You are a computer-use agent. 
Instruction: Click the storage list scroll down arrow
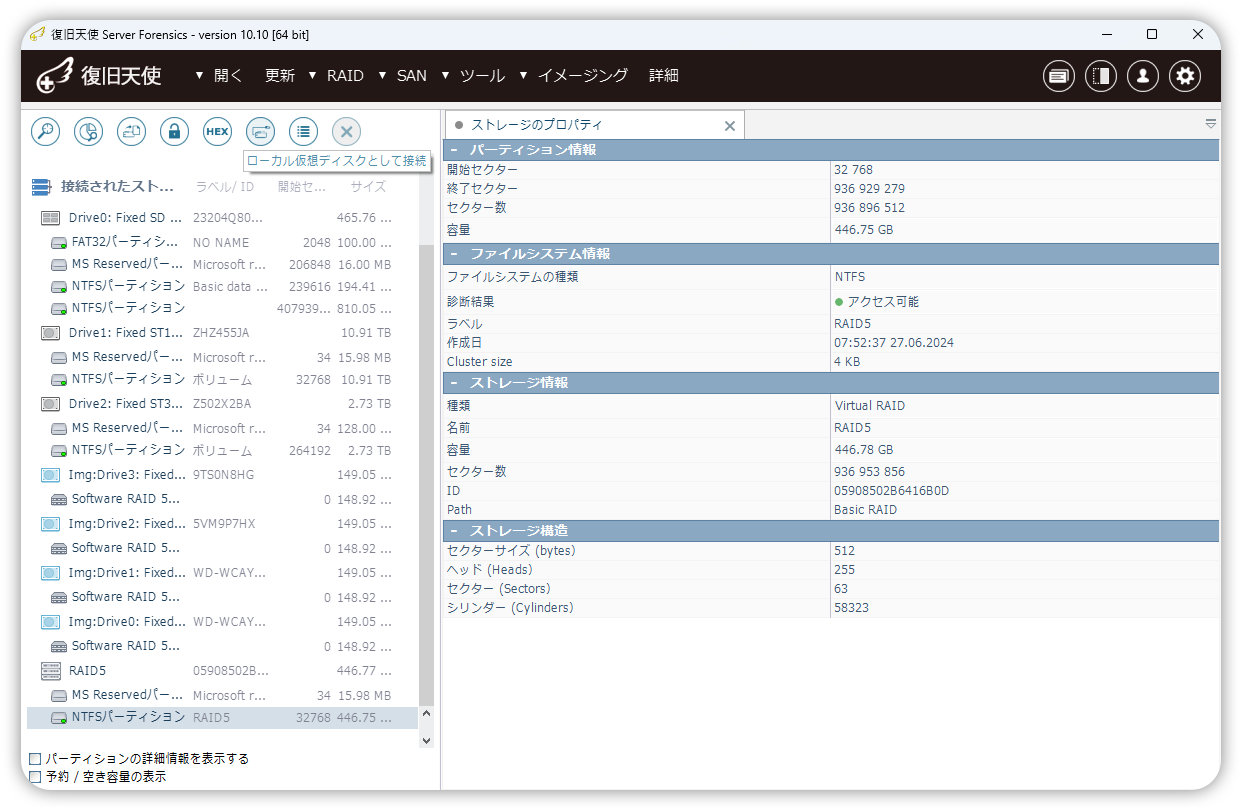(427, 741)
